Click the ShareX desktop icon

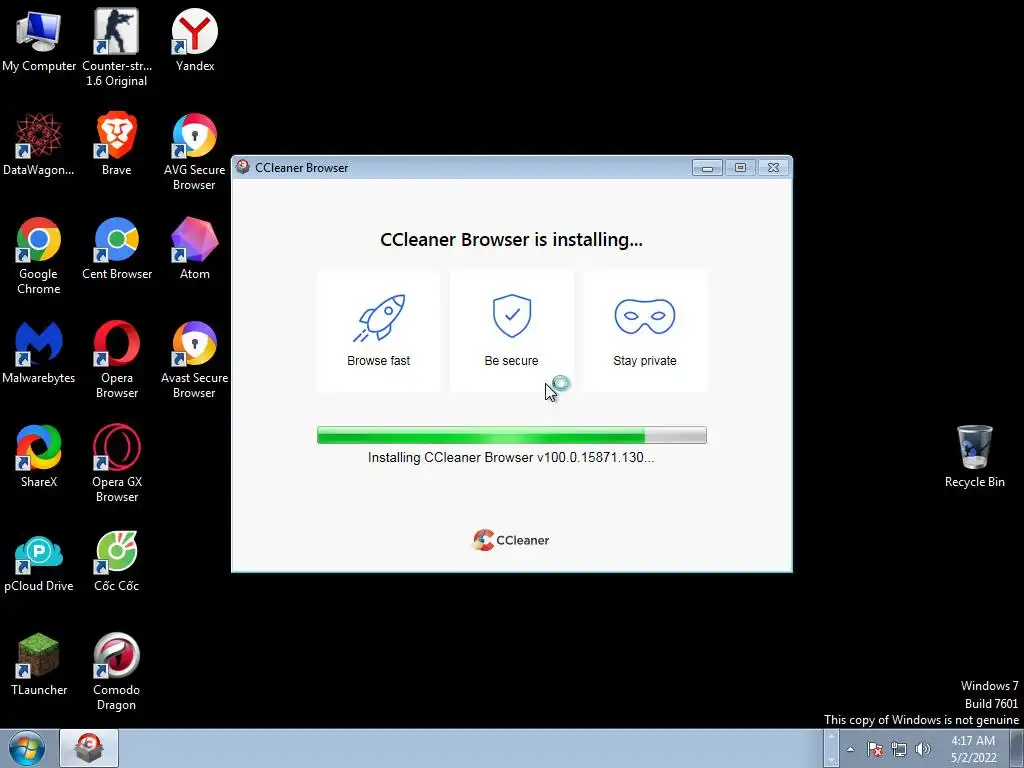[39, 456]
